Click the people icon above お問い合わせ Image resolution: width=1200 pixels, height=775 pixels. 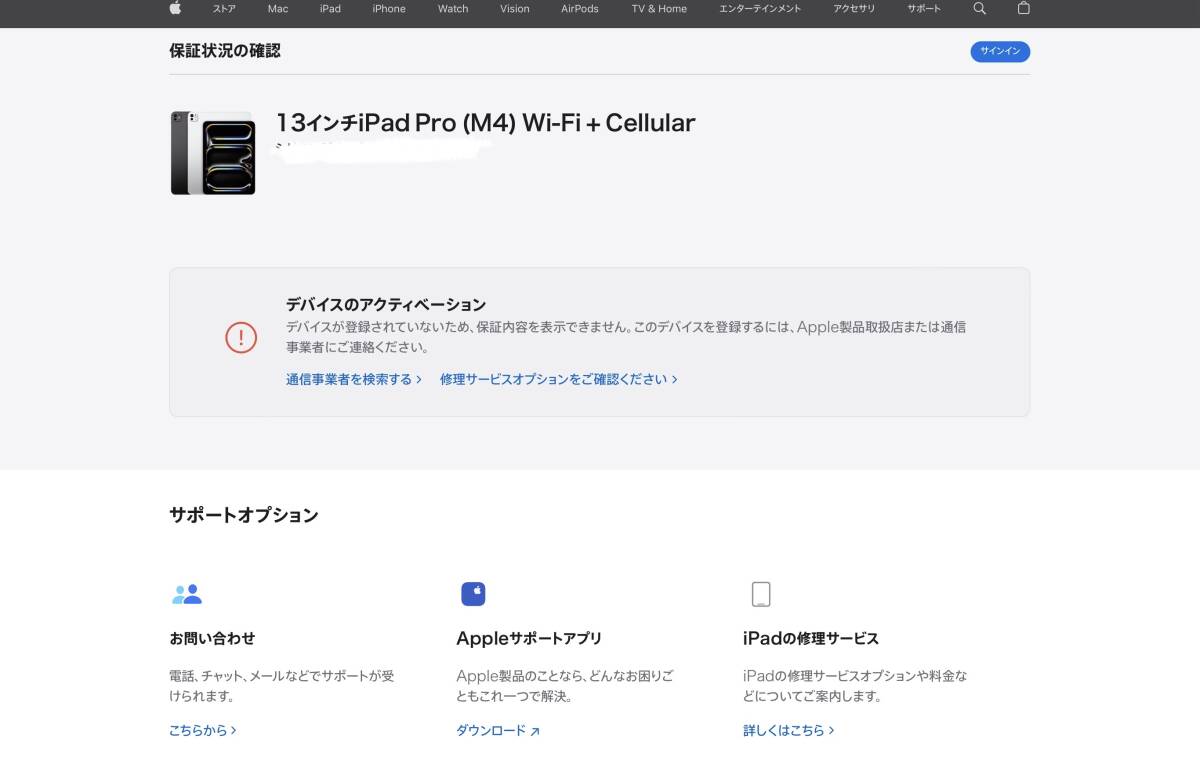tap(186, 594)
